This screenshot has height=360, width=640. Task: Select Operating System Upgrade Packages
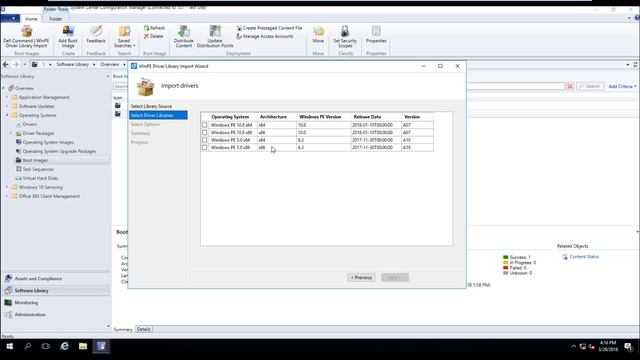(x=59, y=151)
